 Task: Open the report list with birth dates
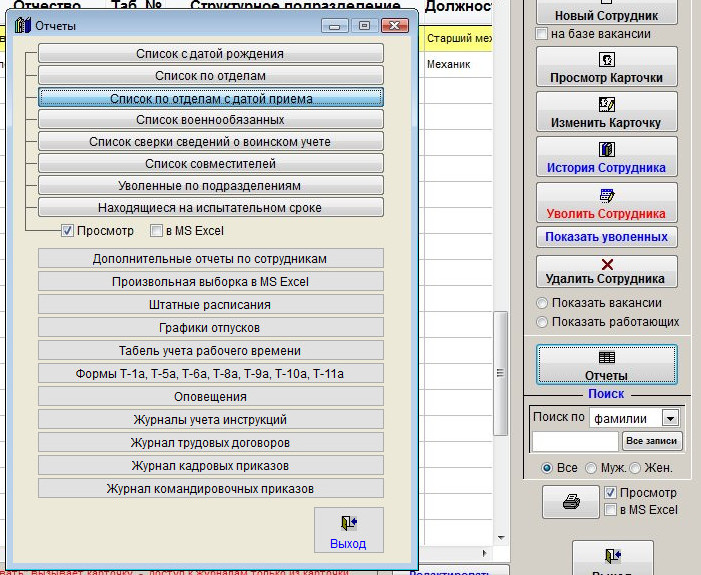[x=211, y=53]
